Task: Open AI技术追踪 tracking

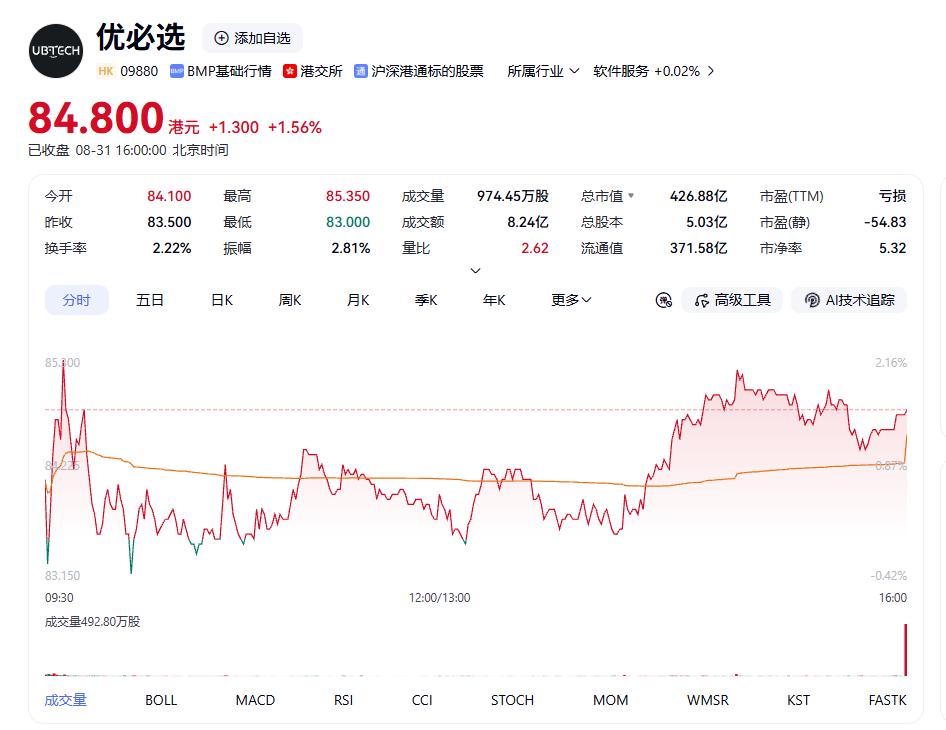Action: (x=849, y=300)
